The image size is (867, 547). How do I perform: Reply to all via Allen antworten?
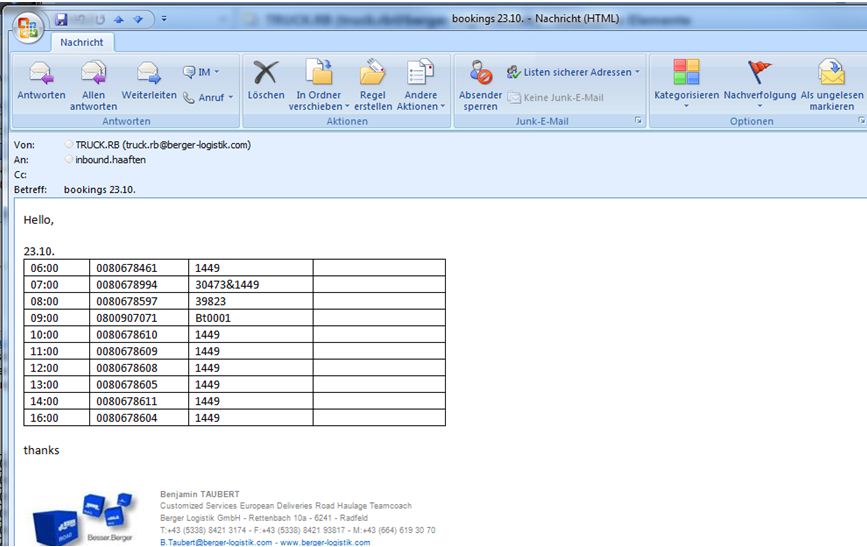coord(93,85)
